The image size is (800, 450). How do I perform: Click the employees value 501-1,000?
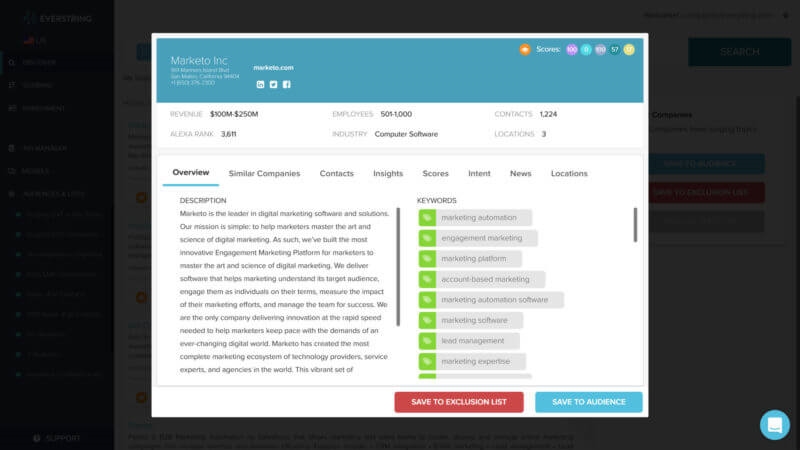click(x=396, y=114)
